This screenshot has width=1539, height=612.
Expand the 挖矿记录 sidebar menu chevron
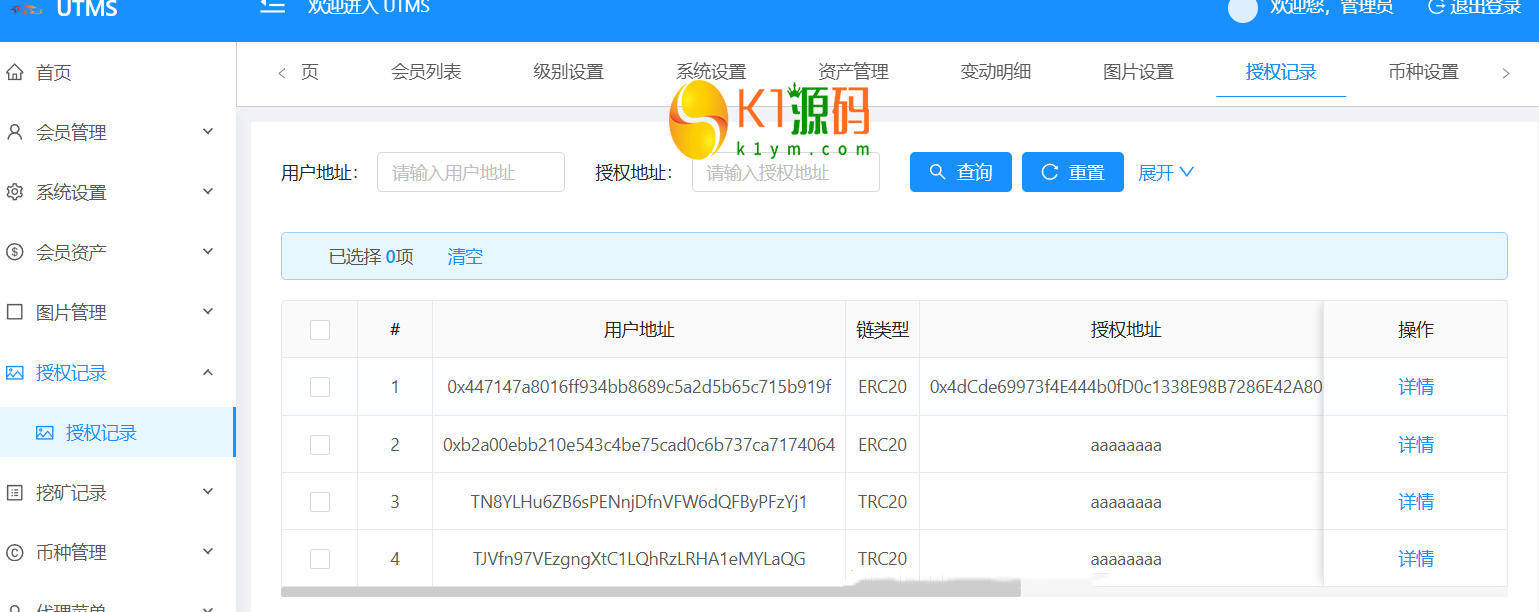tap(208, 491)
